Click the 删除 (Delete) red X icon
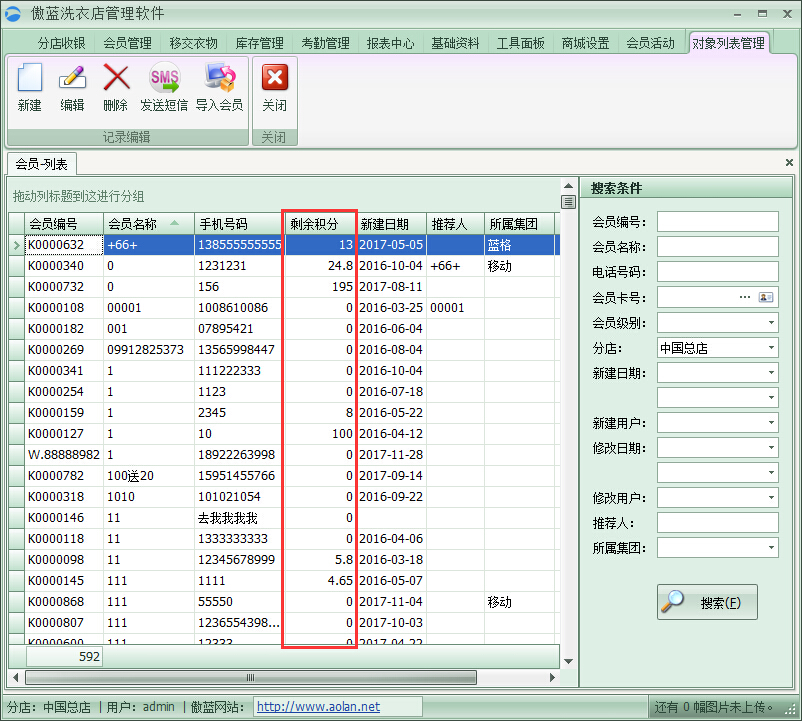 (x=116, y=78)
